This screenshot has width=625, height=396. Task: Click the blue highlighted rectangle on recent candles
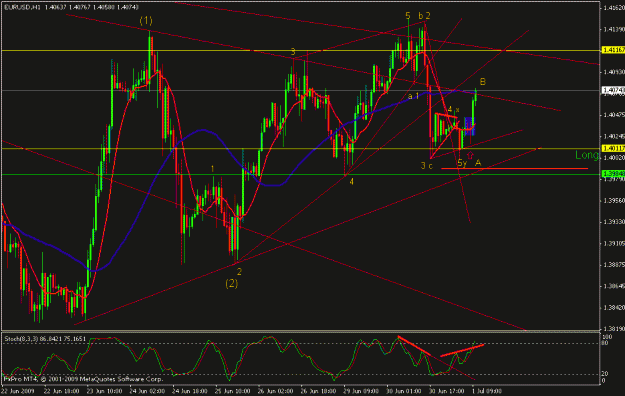[x=470, y=126]
